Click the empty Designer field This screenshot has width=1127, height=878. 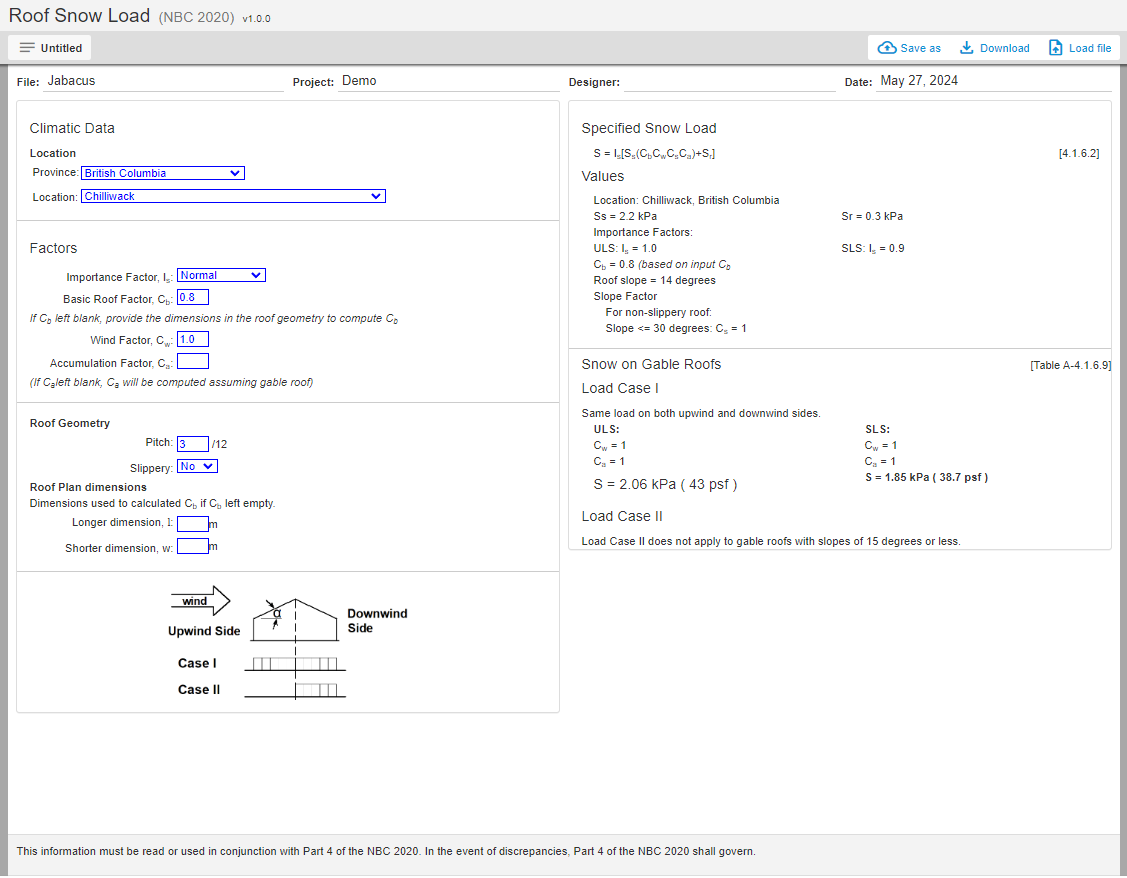tap(730, 81)
